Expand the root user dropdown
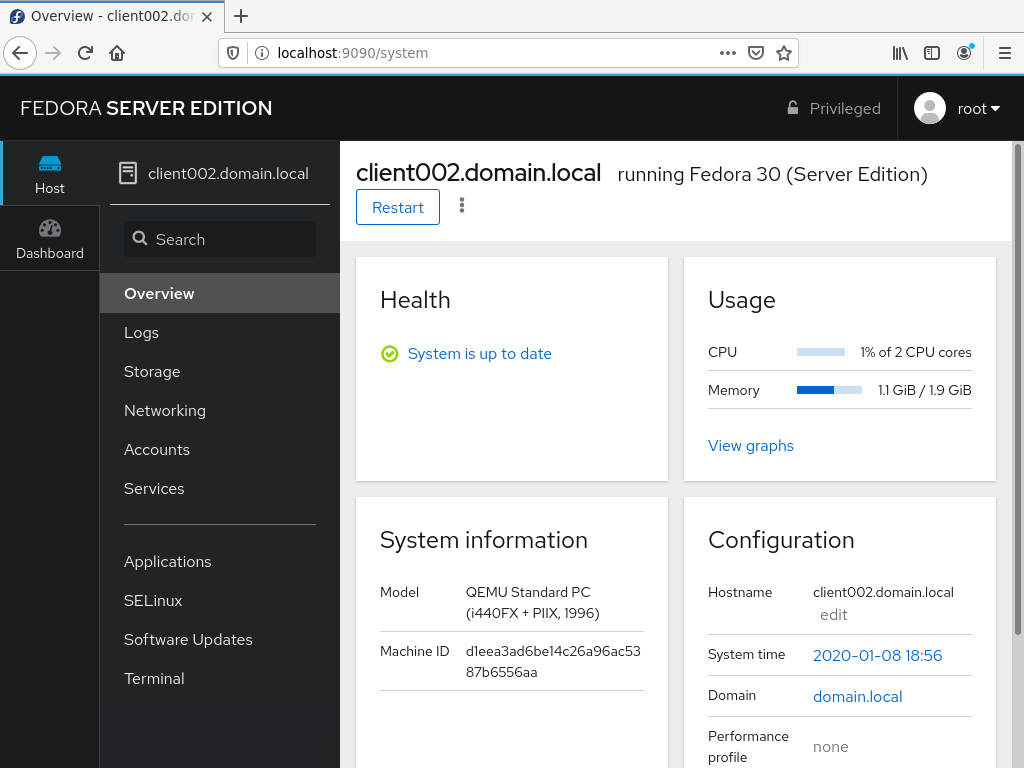This screenshot has height=768, width=1024. coord(978,109)
